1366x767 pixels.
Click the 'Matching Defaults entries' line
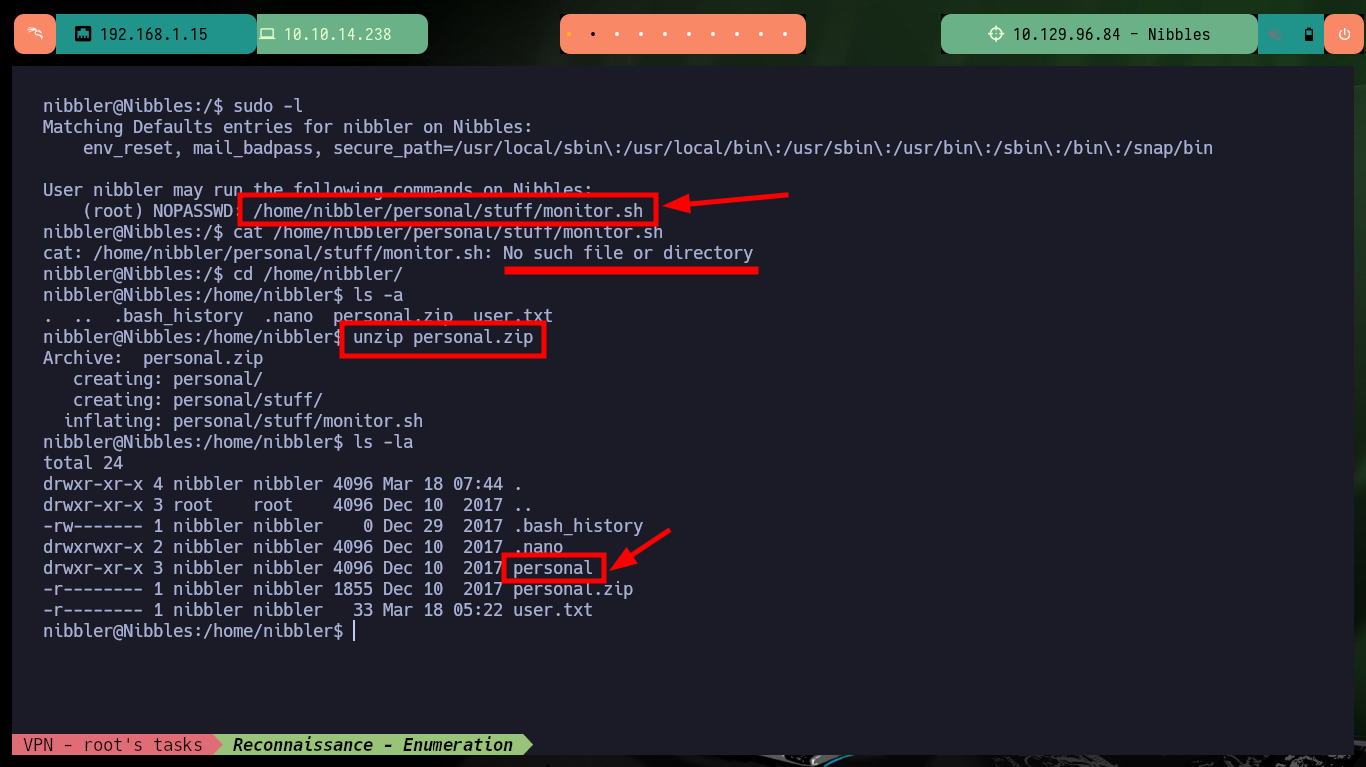pyautogui.click(x=288, y=127)
